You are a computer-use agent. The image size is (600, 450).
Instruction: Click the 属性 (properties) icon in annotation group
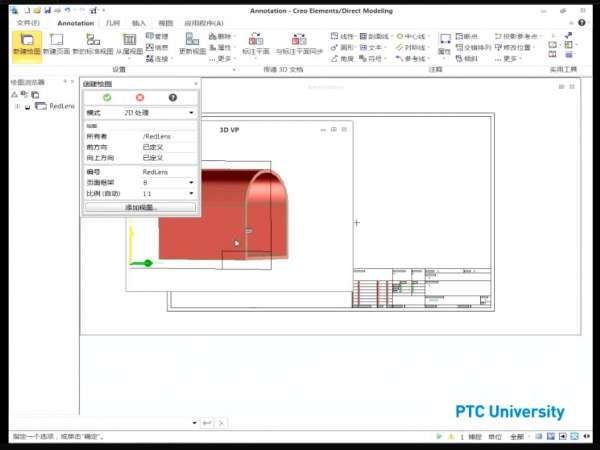444,42
